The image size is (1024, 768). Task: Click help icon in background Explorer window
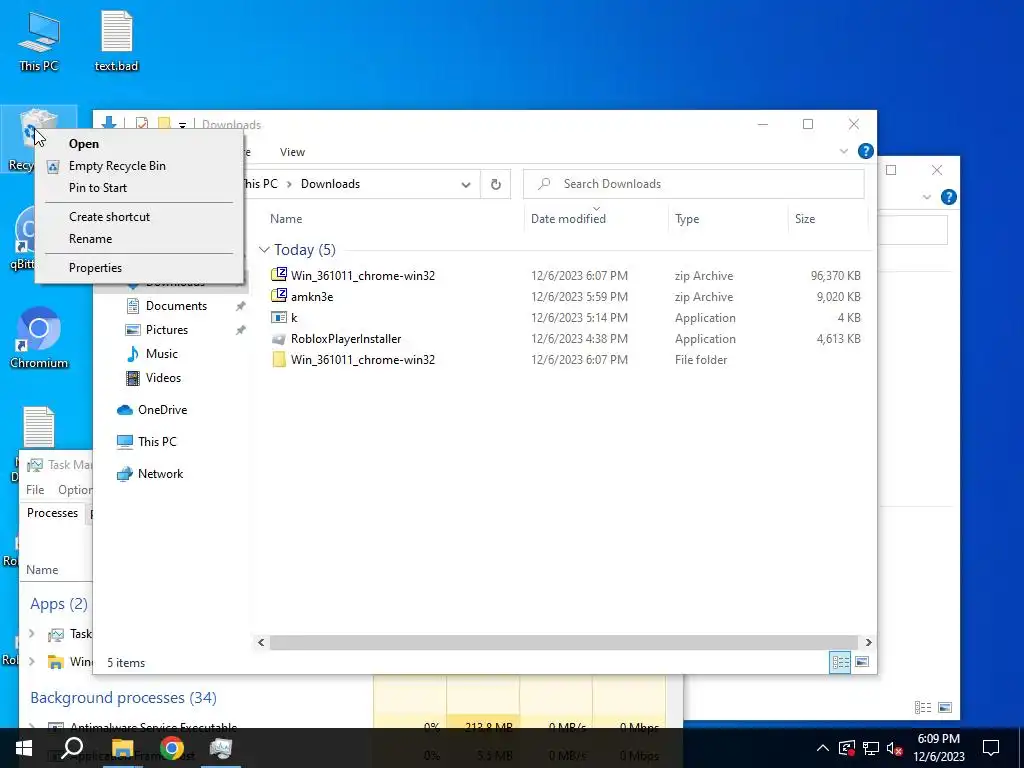949,197
